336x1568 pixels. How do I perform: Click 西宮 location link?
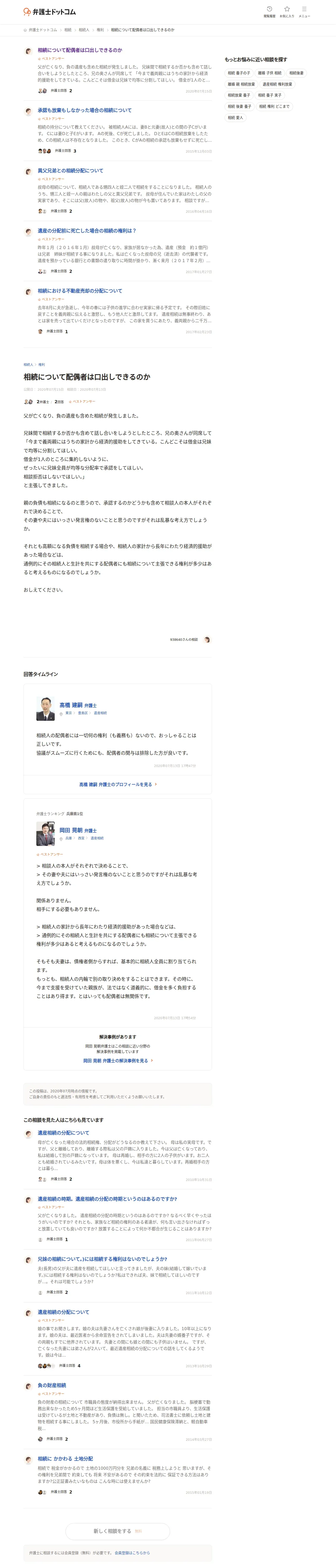point(81,838)
